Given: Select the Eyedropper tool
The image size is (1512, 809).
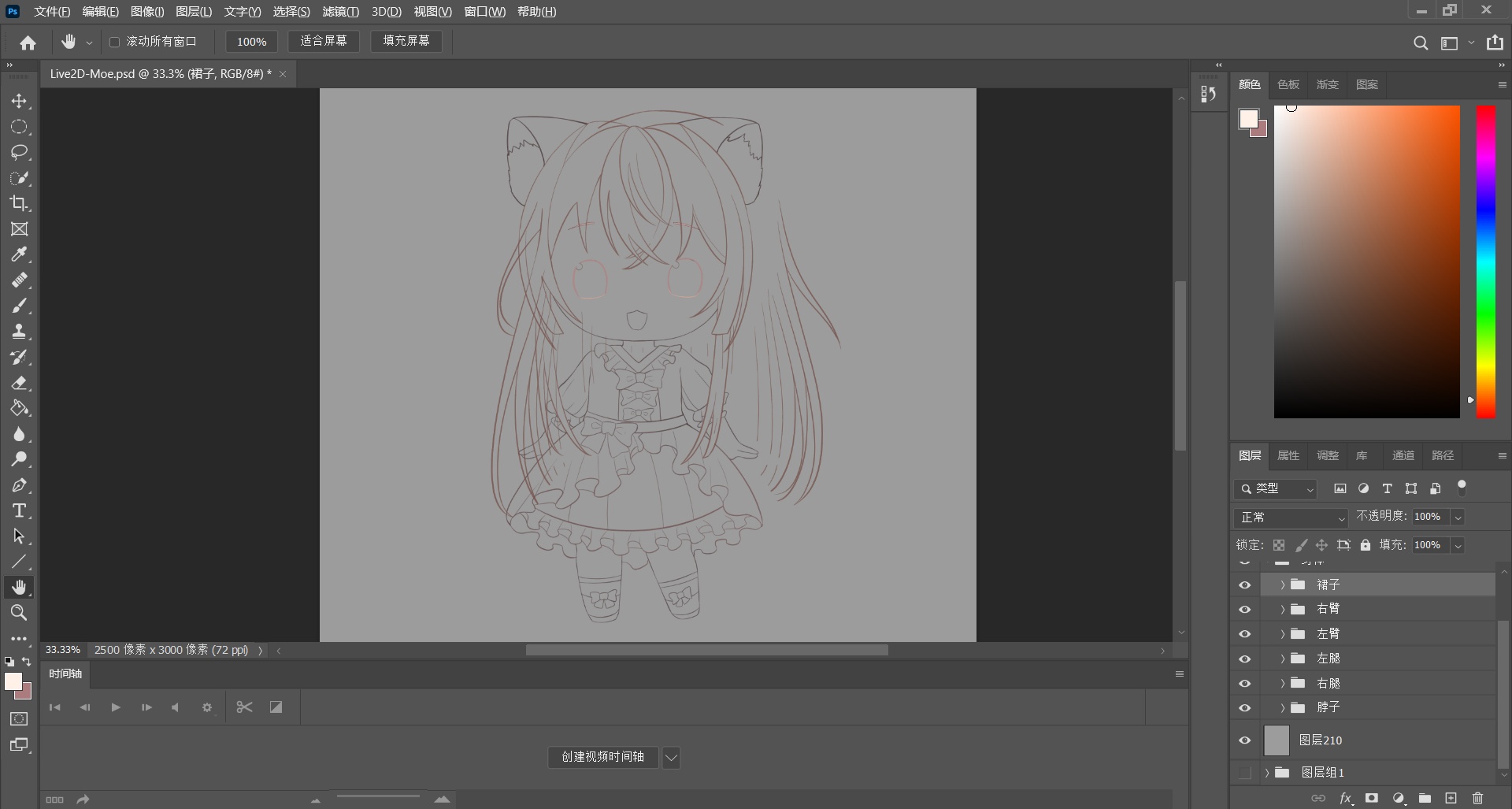Looking at the screenshot, I should tap(19, 254).
